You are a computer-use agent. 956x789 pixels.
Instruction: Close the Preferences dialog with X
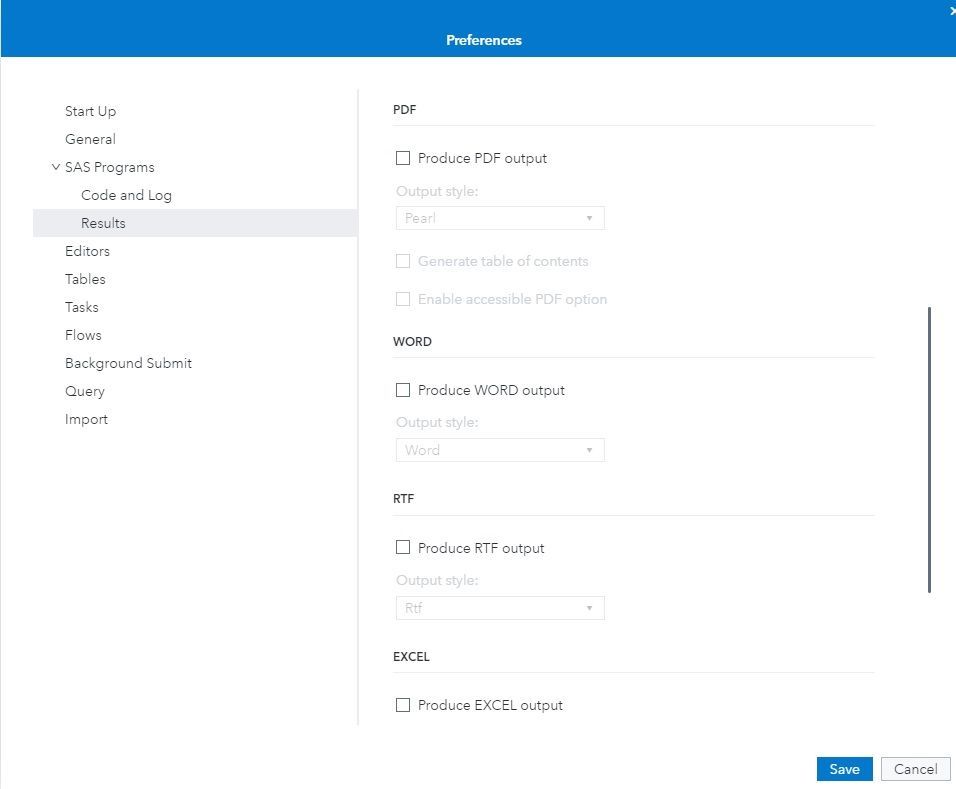pyautogui.click(x=952, y=10)
